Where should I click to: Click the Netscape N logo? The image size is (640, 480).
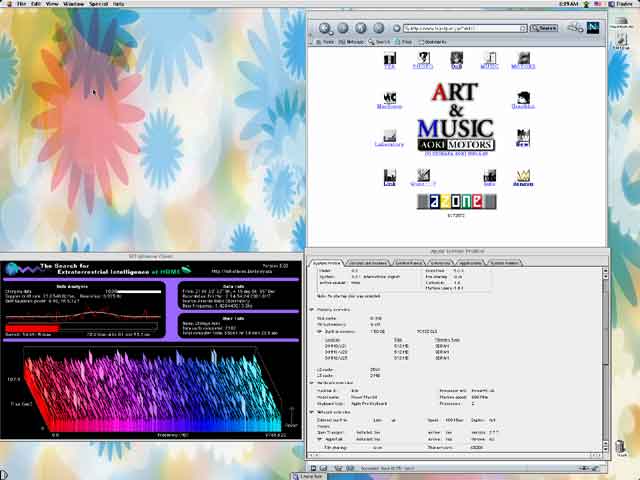593,28
